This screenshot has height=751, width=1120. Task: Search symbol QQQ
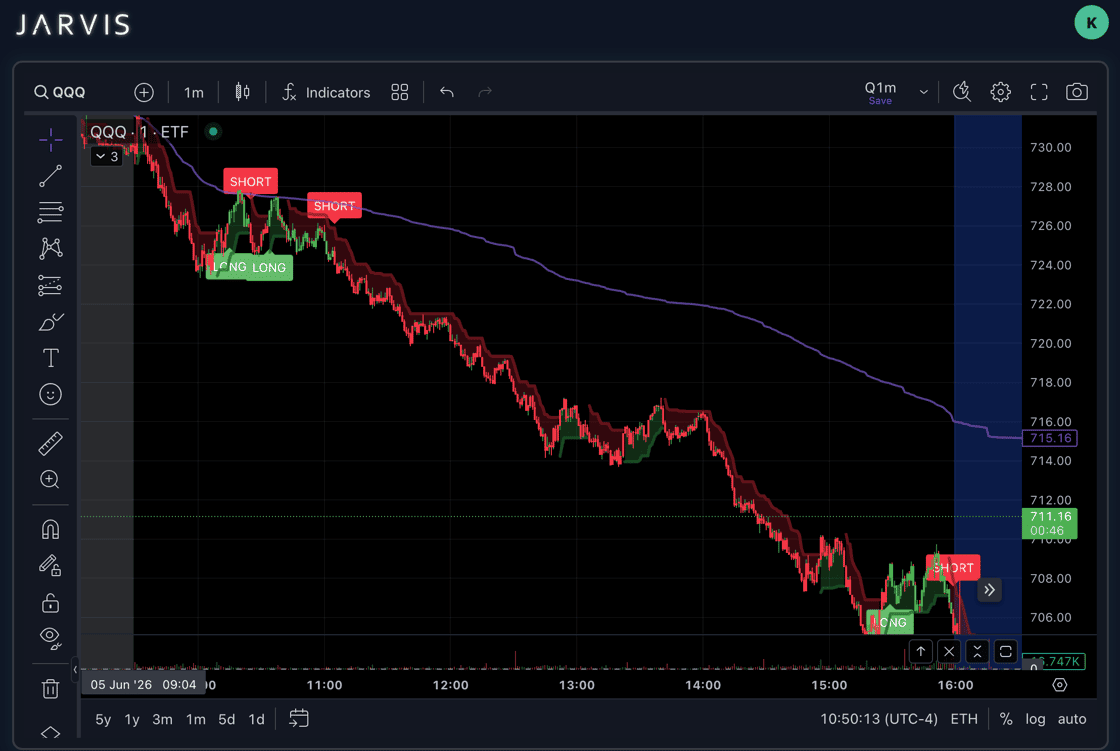pyautogui.click(x=60, y=92)
